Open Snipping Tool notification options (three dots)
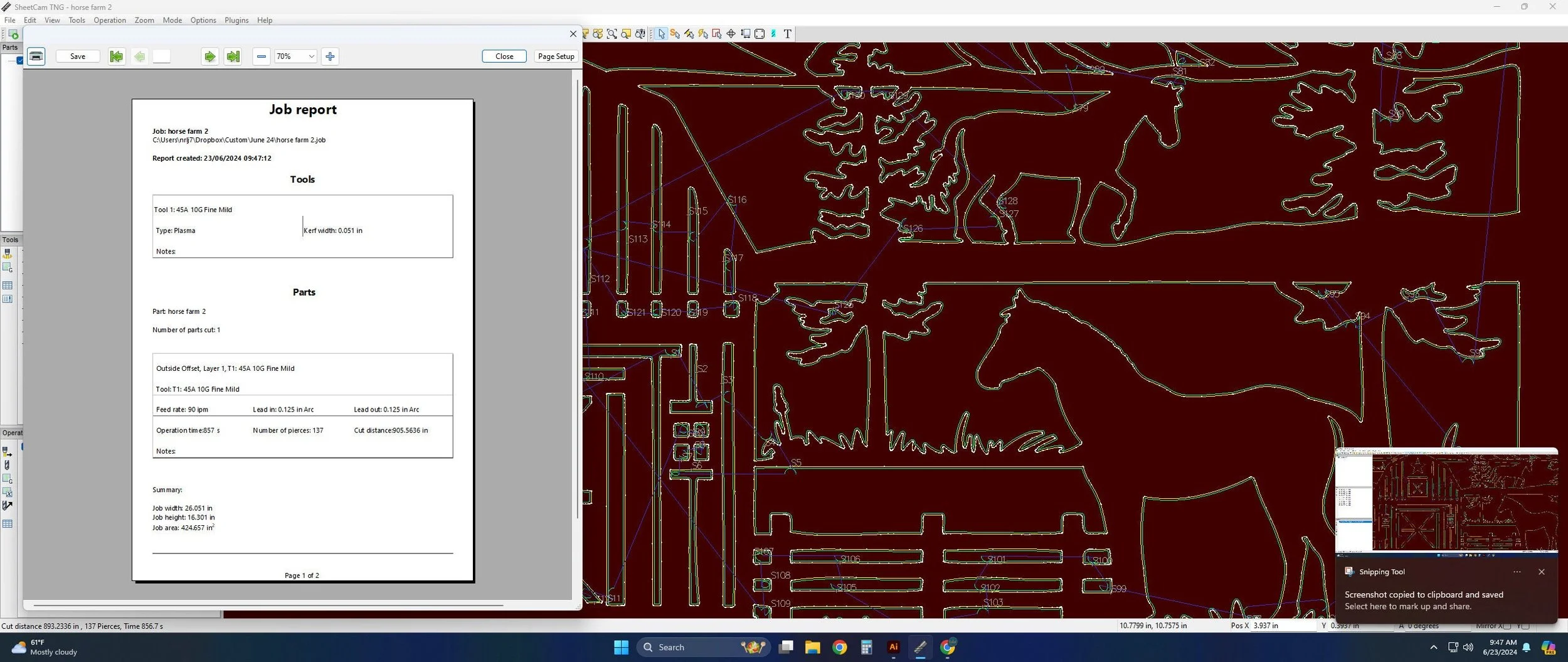 coord(1517,572)
